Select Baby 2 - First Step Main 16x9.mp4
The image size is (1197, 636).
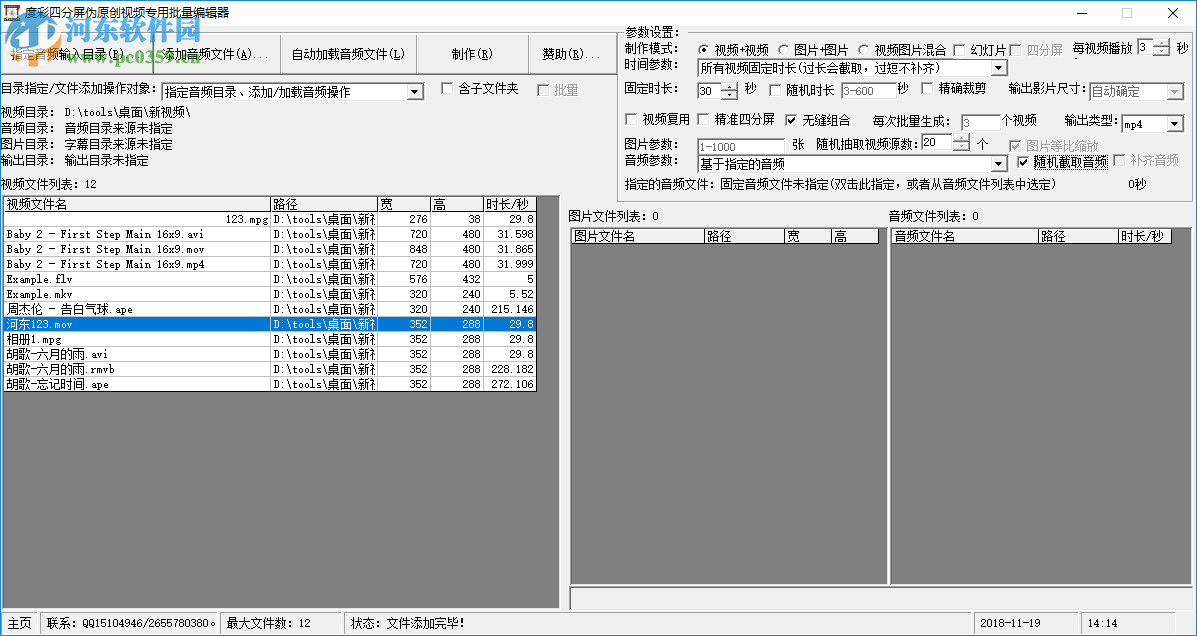click(270, 264)
